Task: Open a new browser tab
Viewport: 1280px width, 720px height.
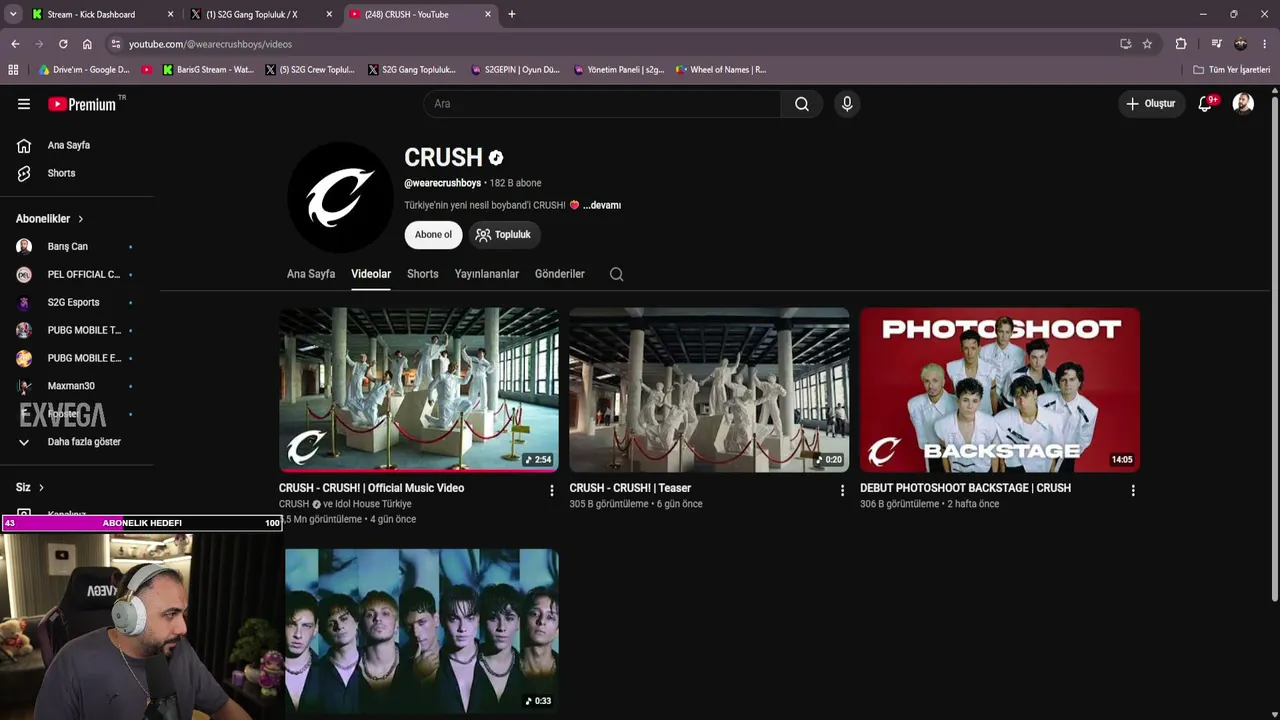Action: pos(512,14)
